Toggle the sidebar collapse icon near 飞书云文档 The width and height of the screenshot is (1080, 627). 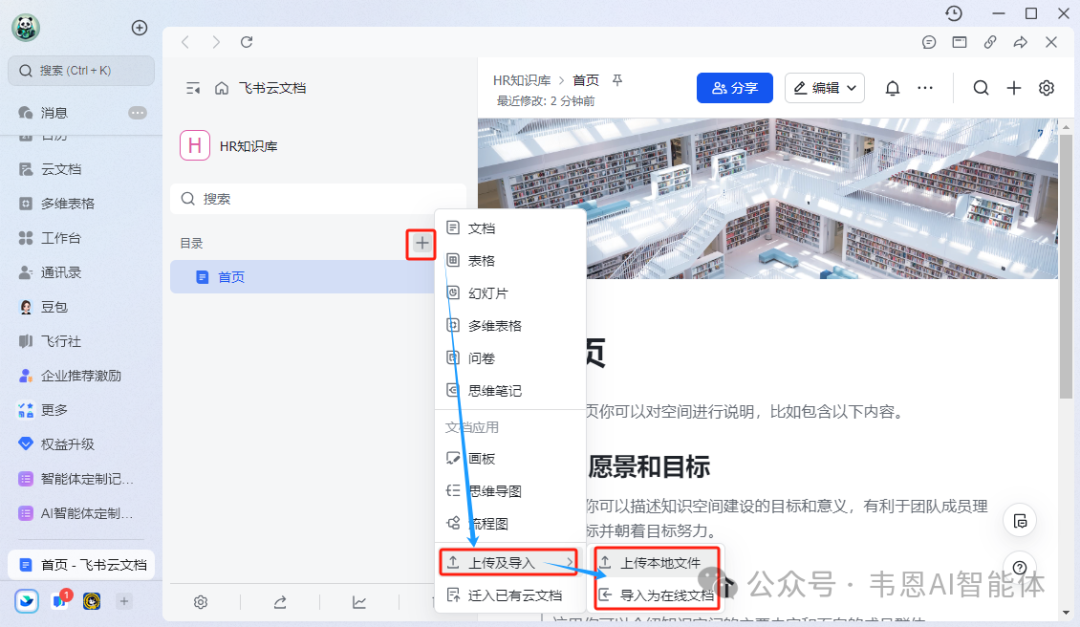[193, 88]
